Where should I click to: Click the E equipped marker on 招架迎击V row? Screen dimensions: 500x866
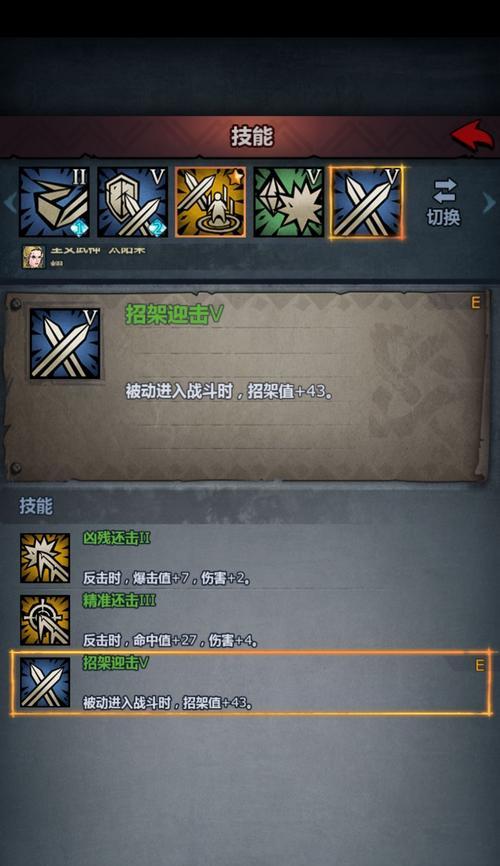(480, 666)
